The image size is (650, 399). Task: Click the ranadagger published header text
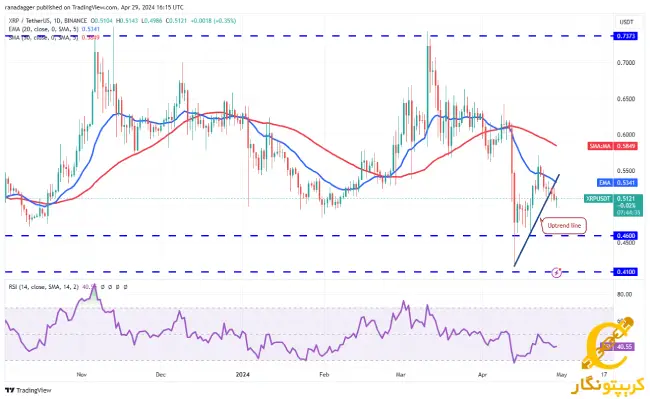click(x=95, y=7)
